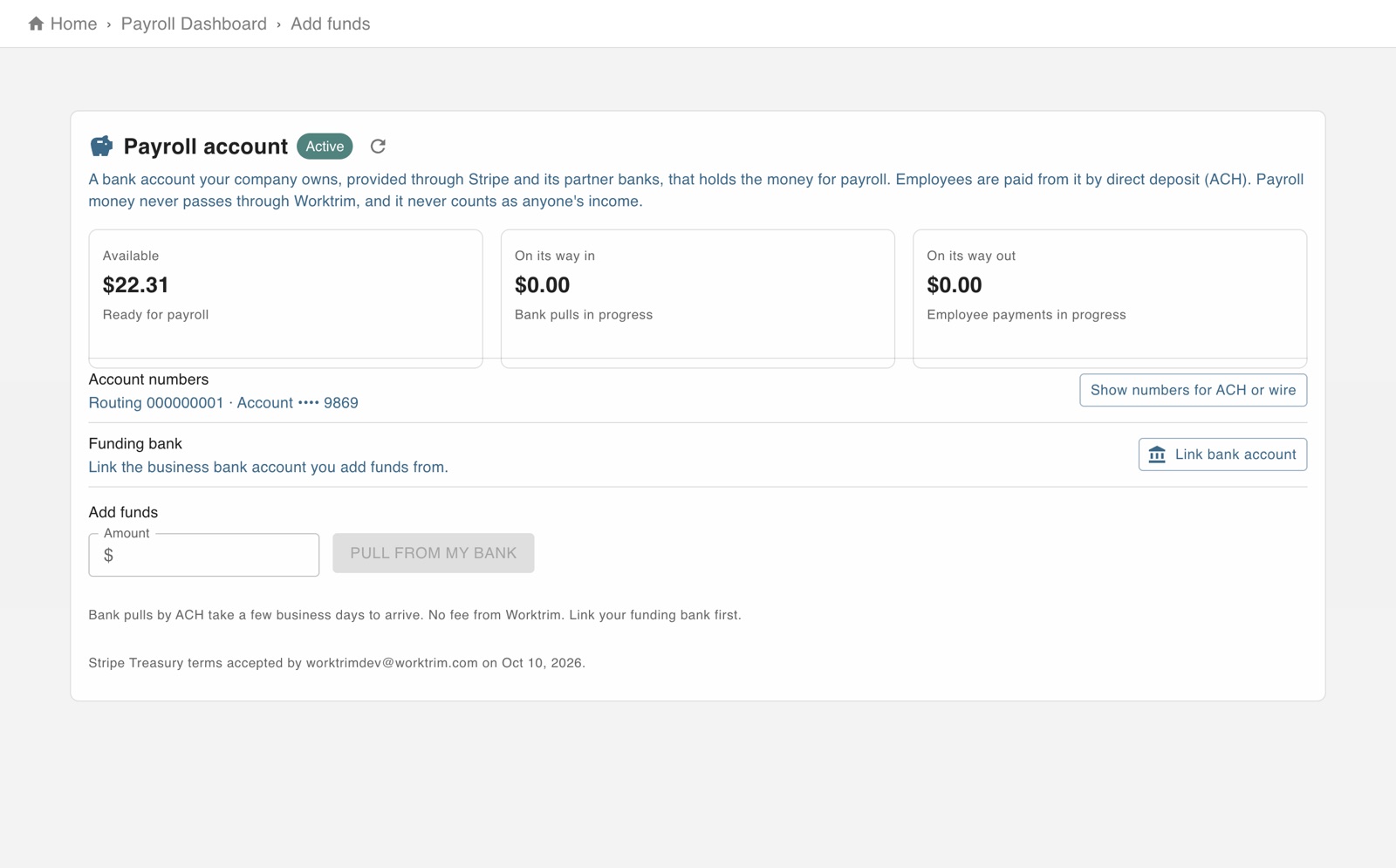The width and height of the screenshot is (1396, 868).
Task: Click the Pull From My Bank button
Action: click(434, 553)
